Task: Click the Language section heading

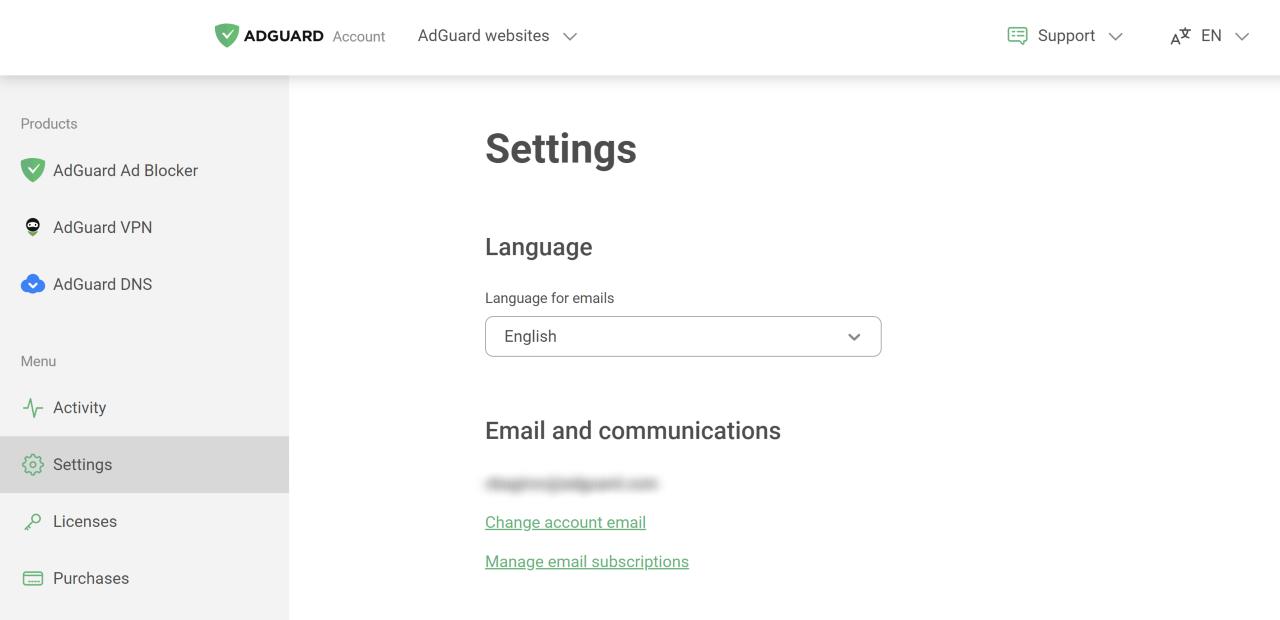Action: tap(539, 247)
